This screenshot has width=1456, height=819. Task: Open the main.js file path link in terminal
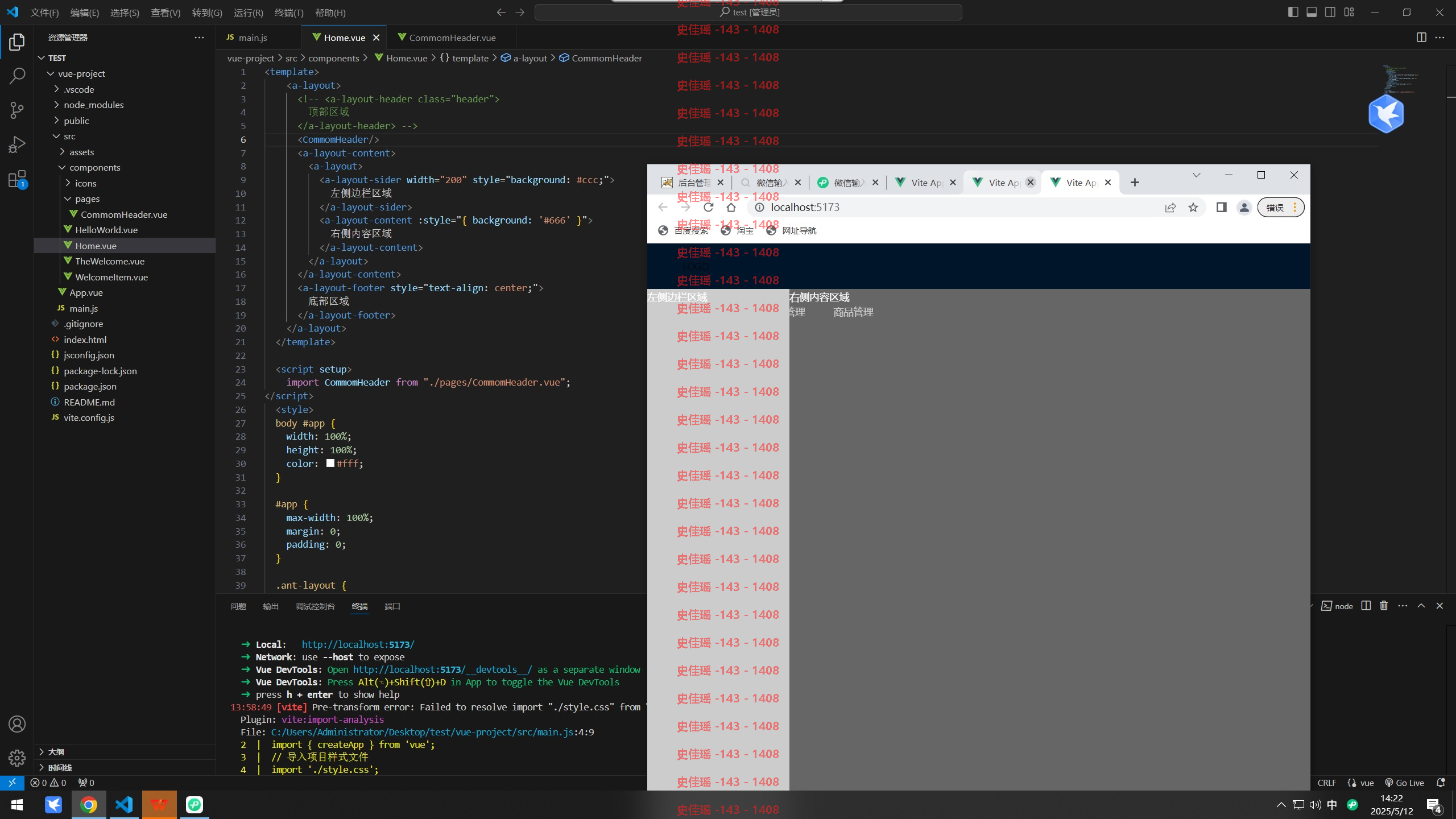coord(421,732)
